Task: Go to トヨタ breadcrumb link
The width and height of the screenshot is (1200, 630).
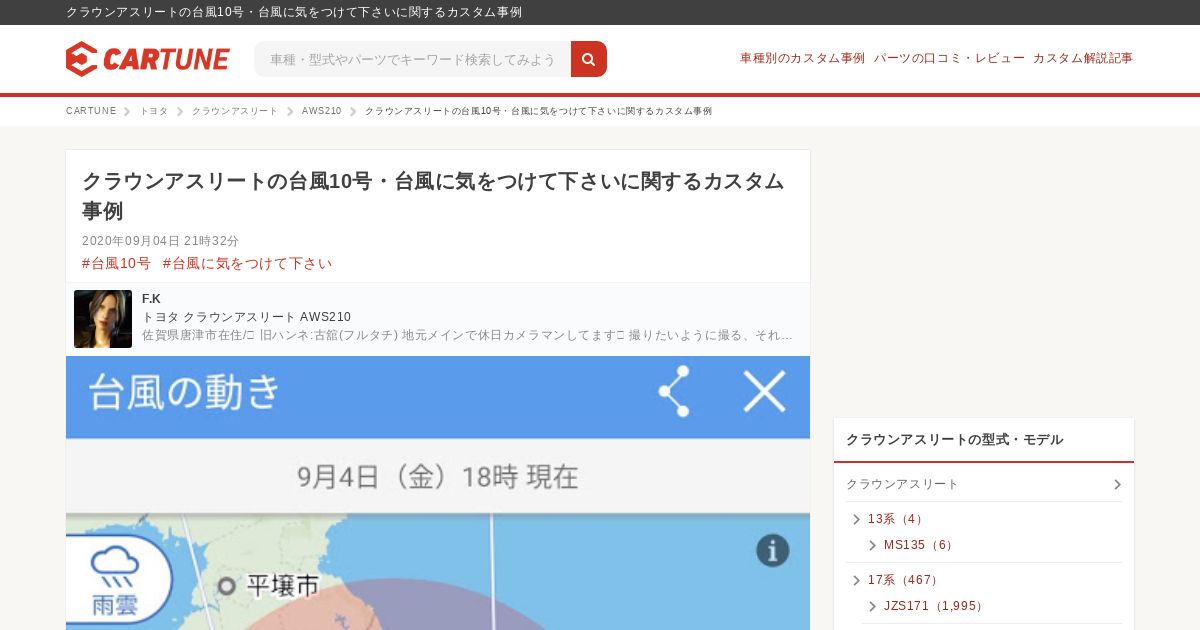Action: (154, 111)
